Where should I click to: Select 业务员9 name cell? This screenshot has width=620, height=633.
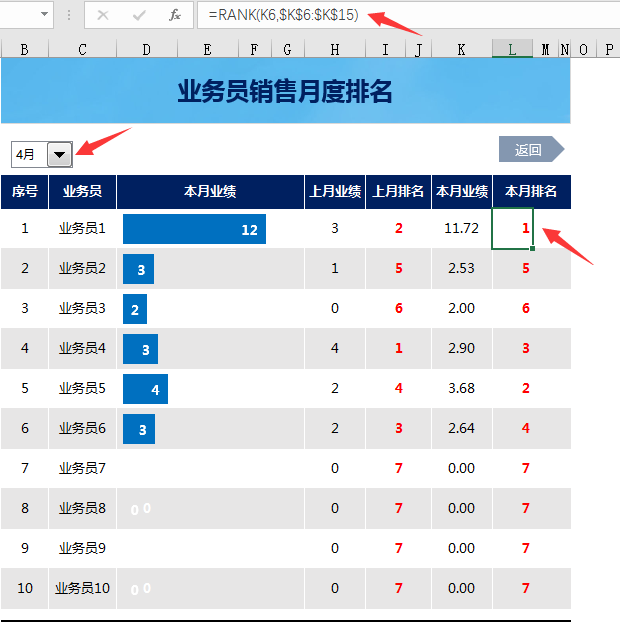[82, 548]
